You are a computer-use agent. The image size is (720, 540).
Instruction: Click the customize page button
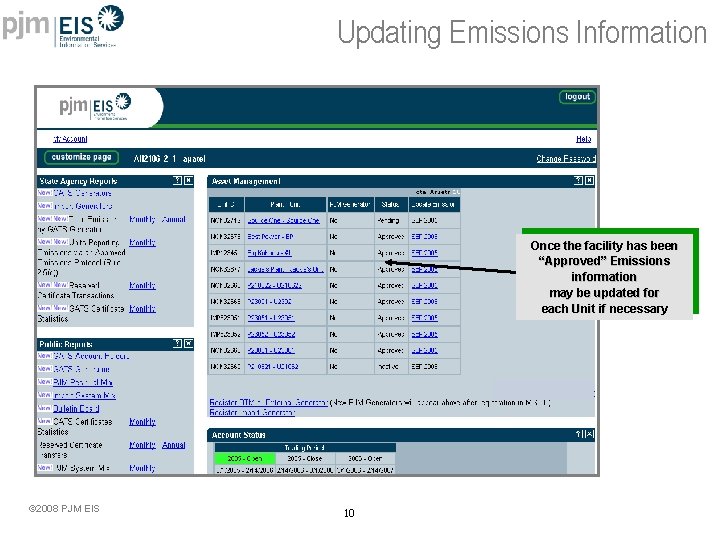pos(81,158)
